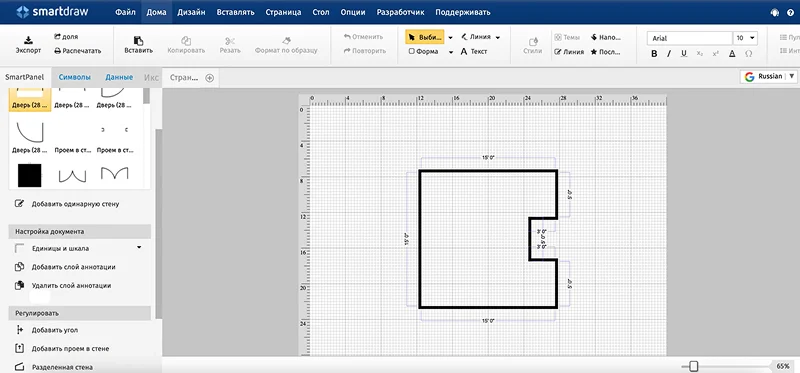
Task: Select the Текст text tool
Action: click(x=473, y=52)
